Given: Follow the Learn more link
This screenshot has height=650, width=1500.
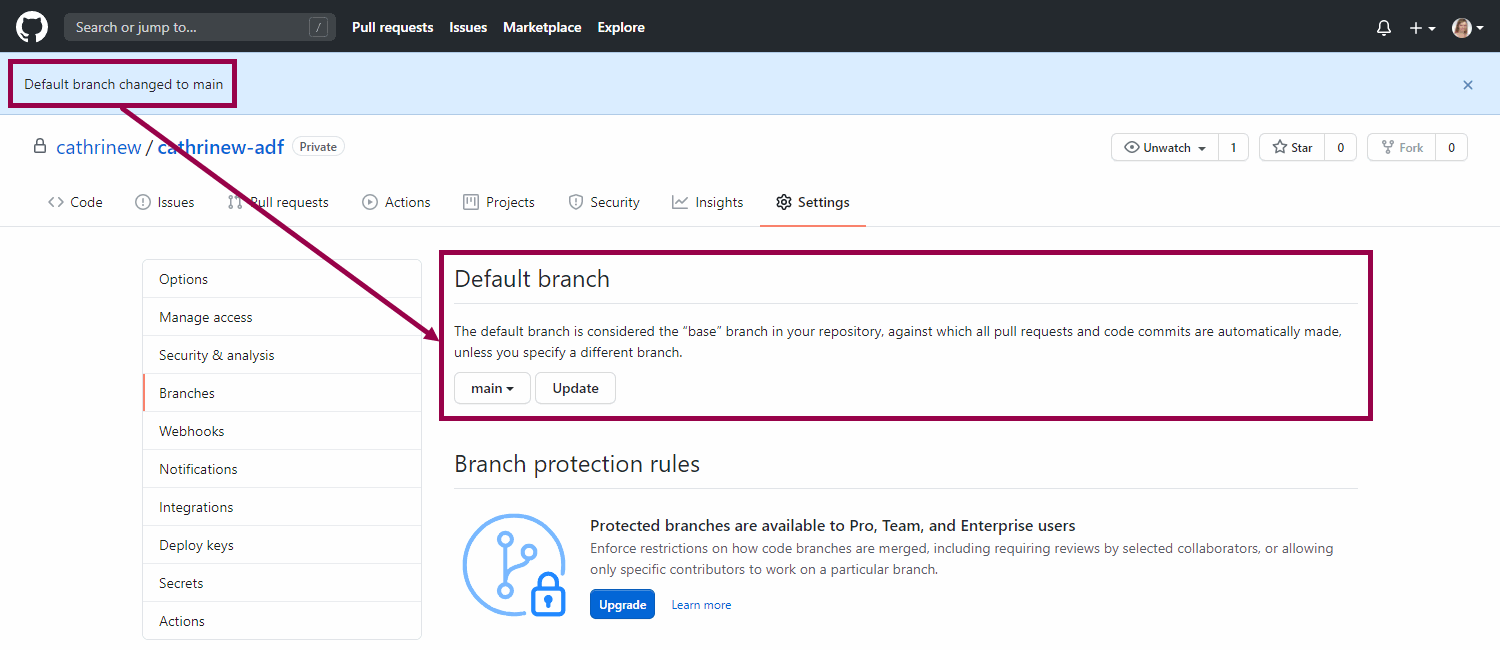Looking at the screenshot, I should click(x=701, y=605).
